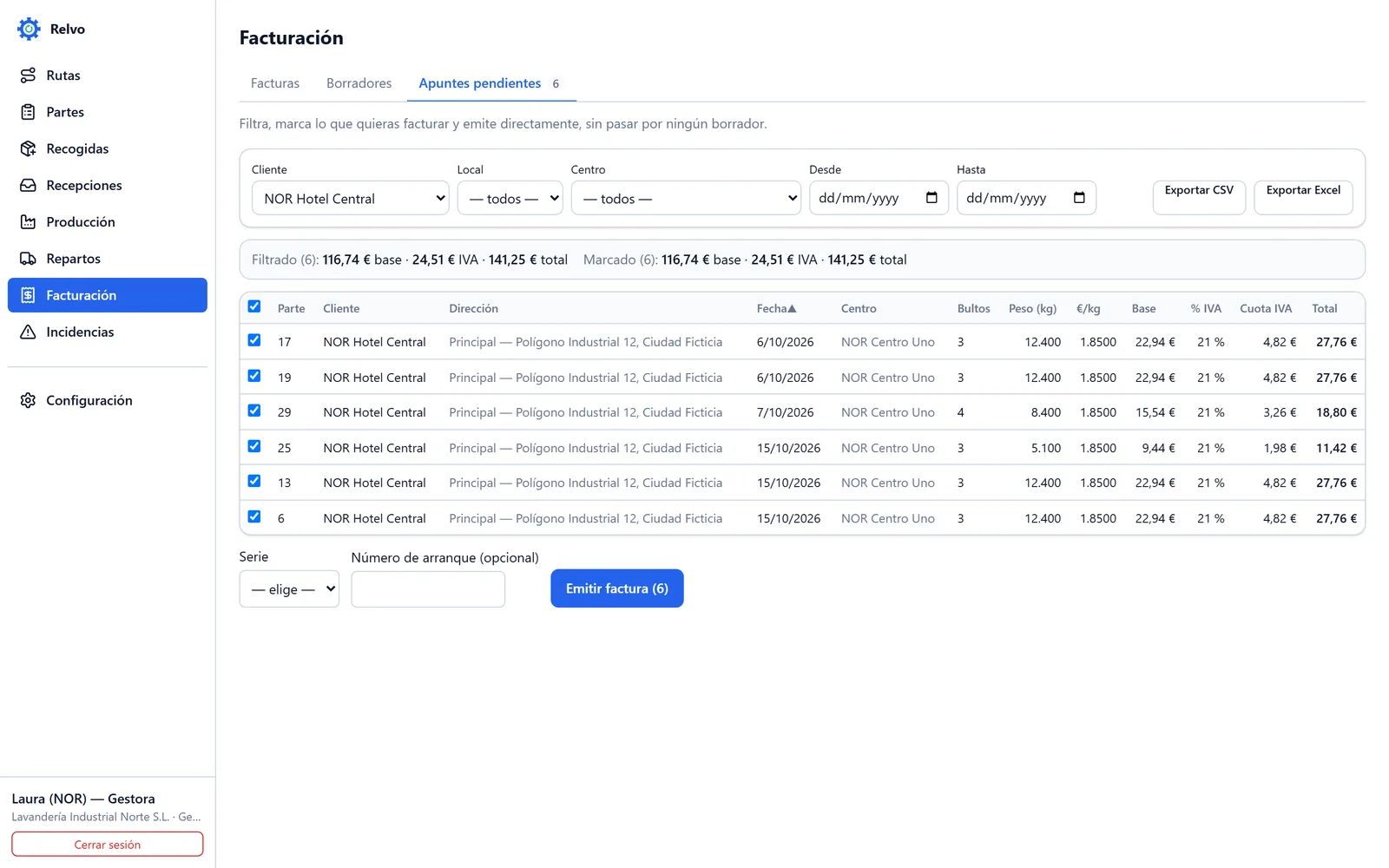Click the Partes clipboard icon

pos(28,112)
